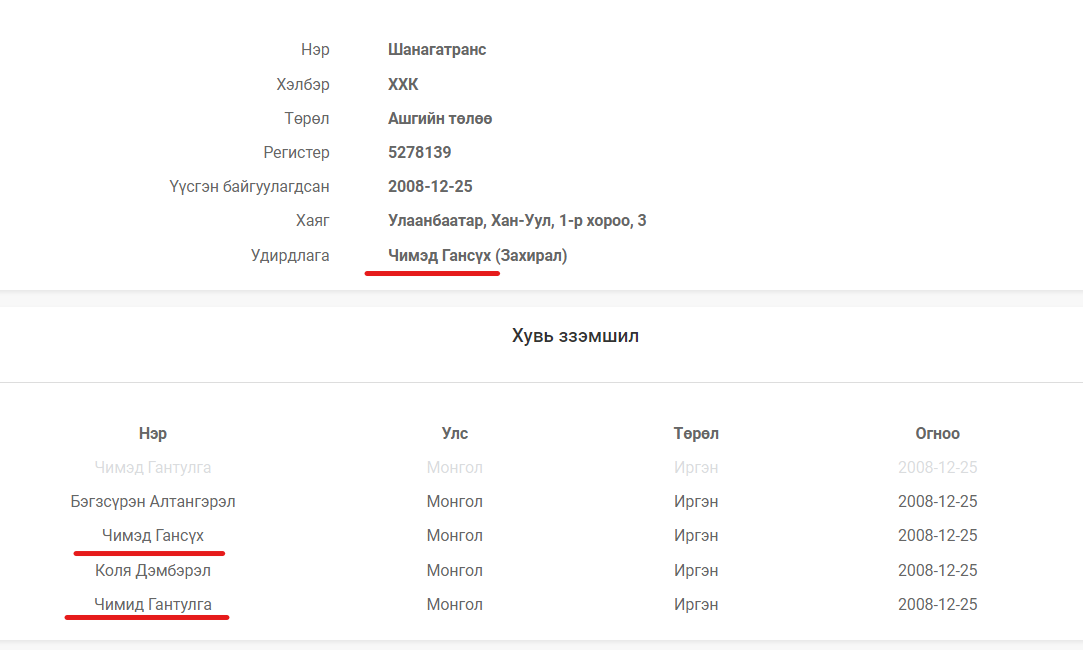The image size is (1083, 650).
Task: Open shareholder Чимид Гантулга in last row
Action: point(153,605)
